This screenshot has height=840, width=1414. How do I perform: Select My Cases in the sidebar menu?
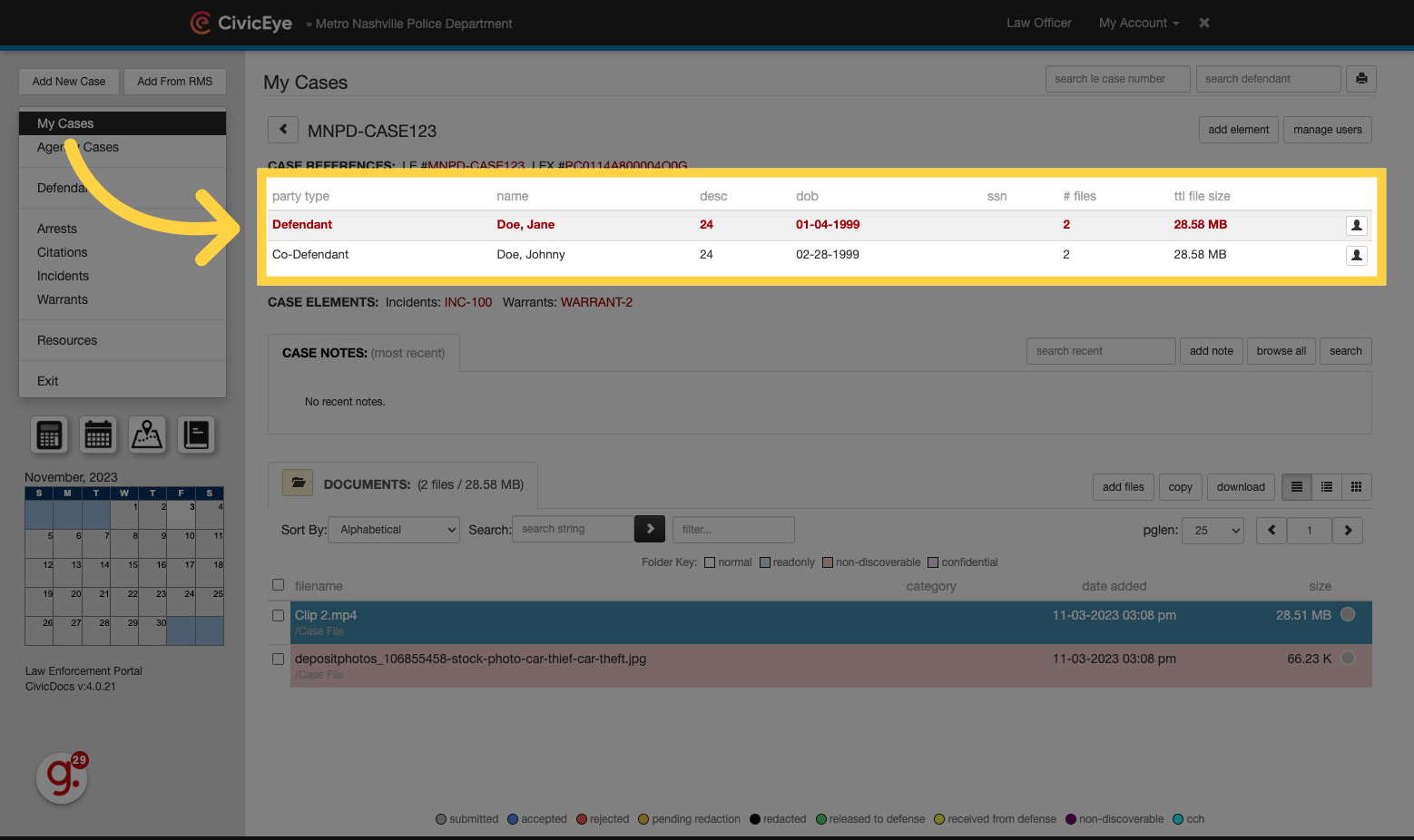point(123,123)
